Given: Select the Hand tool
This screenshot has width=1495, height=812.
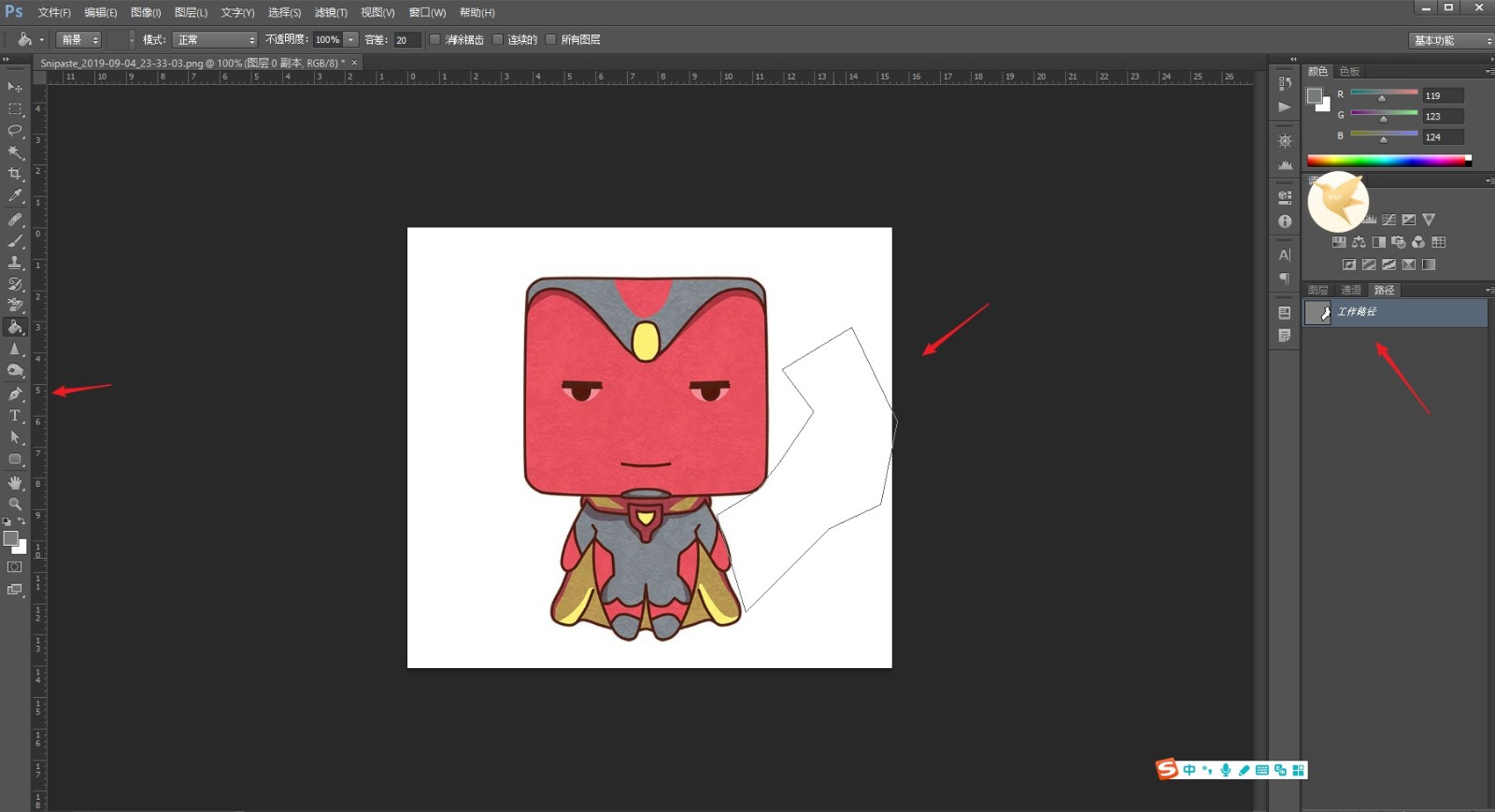Looking at the screenshot, I should pyautogui.click(x=15, y=482).
